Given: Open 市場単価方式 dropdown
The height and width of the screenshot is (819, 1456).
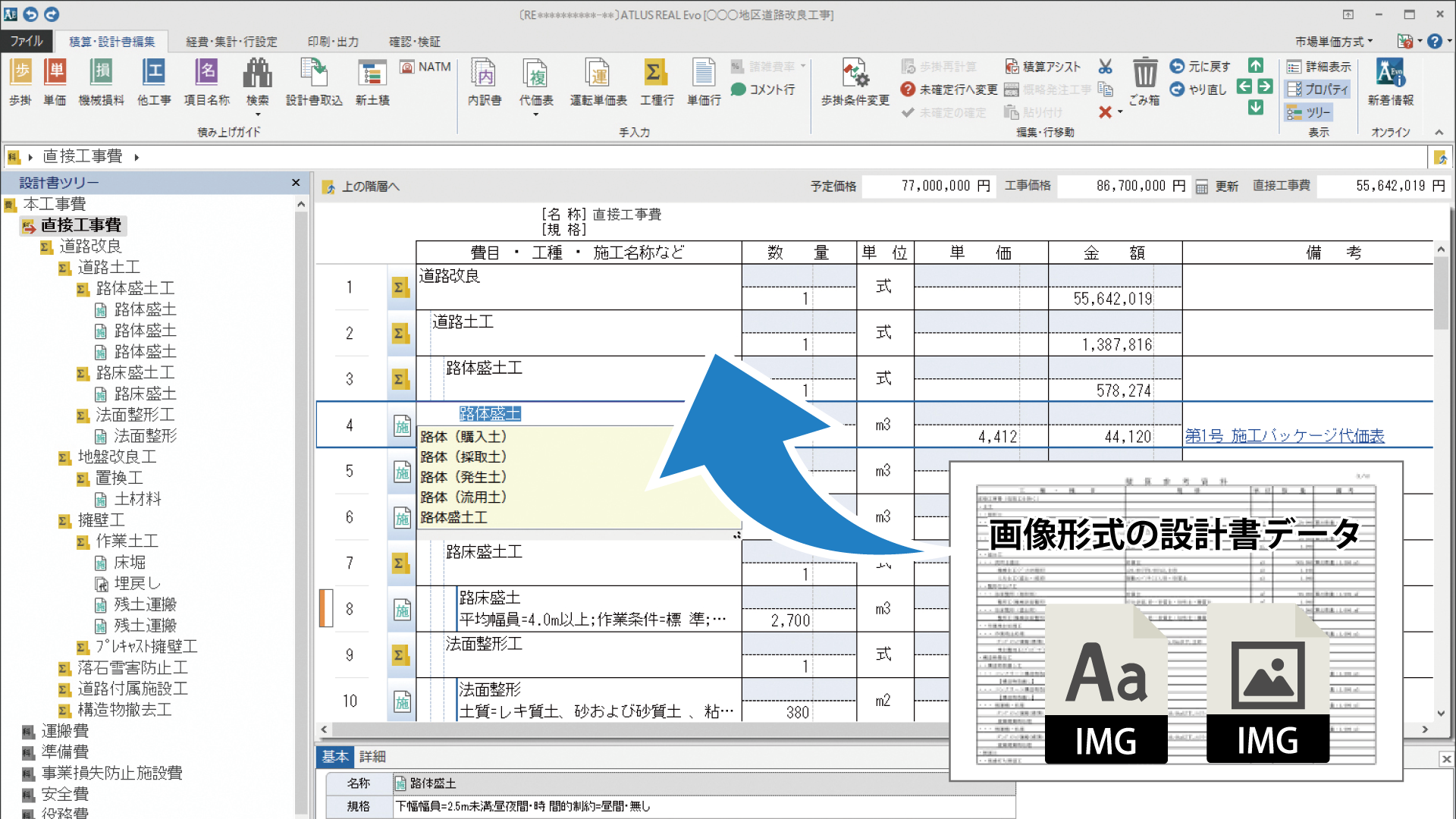Looking at the screenshot, I should point(1334,42).
